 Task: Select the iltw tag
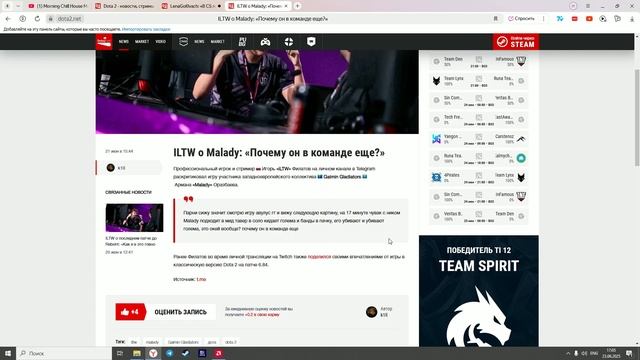point(134,342)
